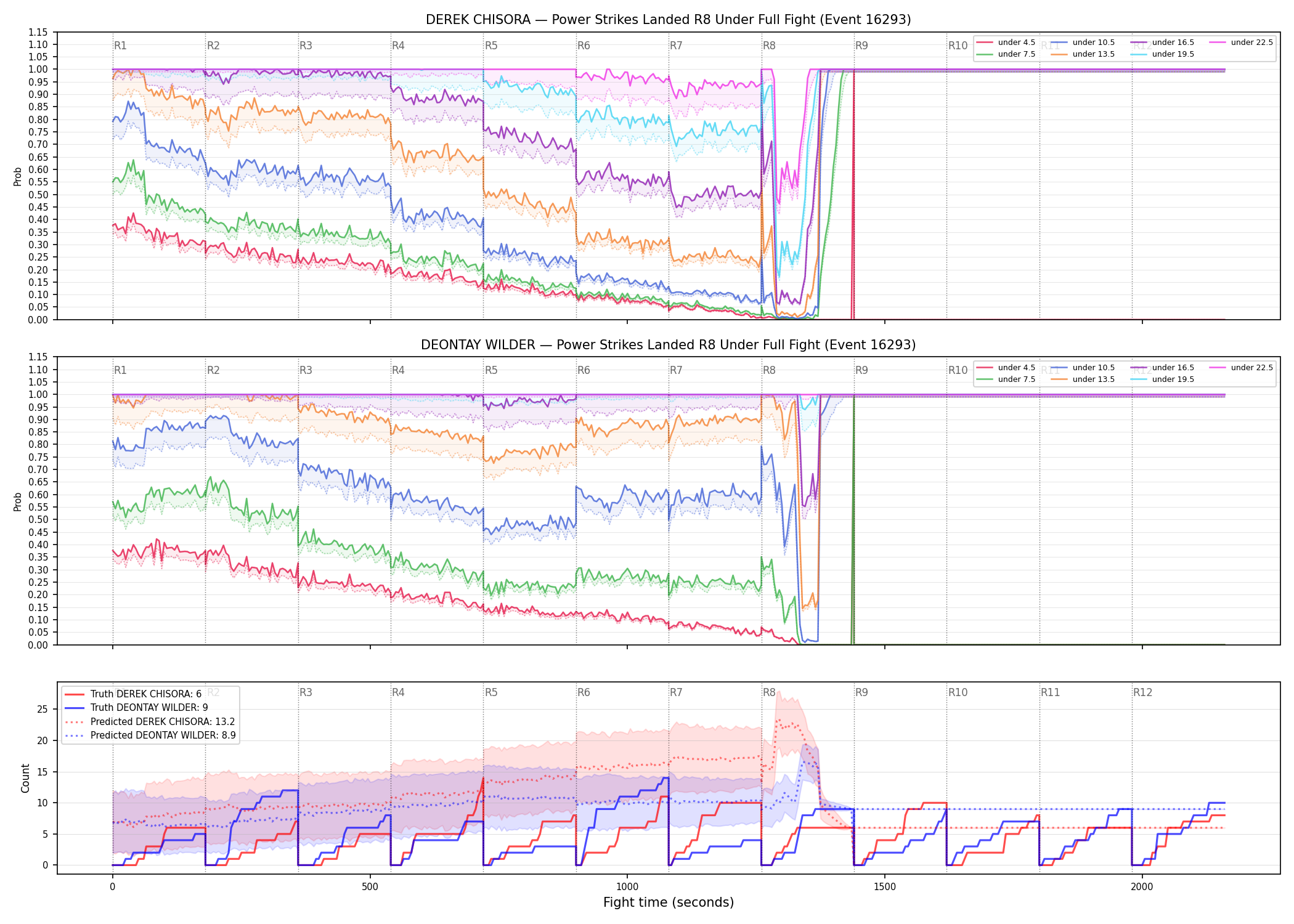Click the 'Fight time (seconds)' axis label
Image resolution: width=1294 pixels, height=924 pixels.
pos(669,902)
